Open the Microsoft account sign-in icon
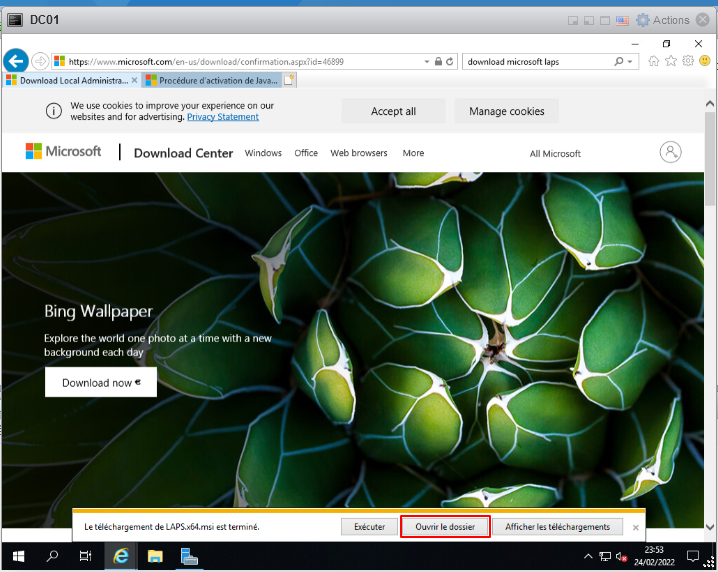 (670, 152)
